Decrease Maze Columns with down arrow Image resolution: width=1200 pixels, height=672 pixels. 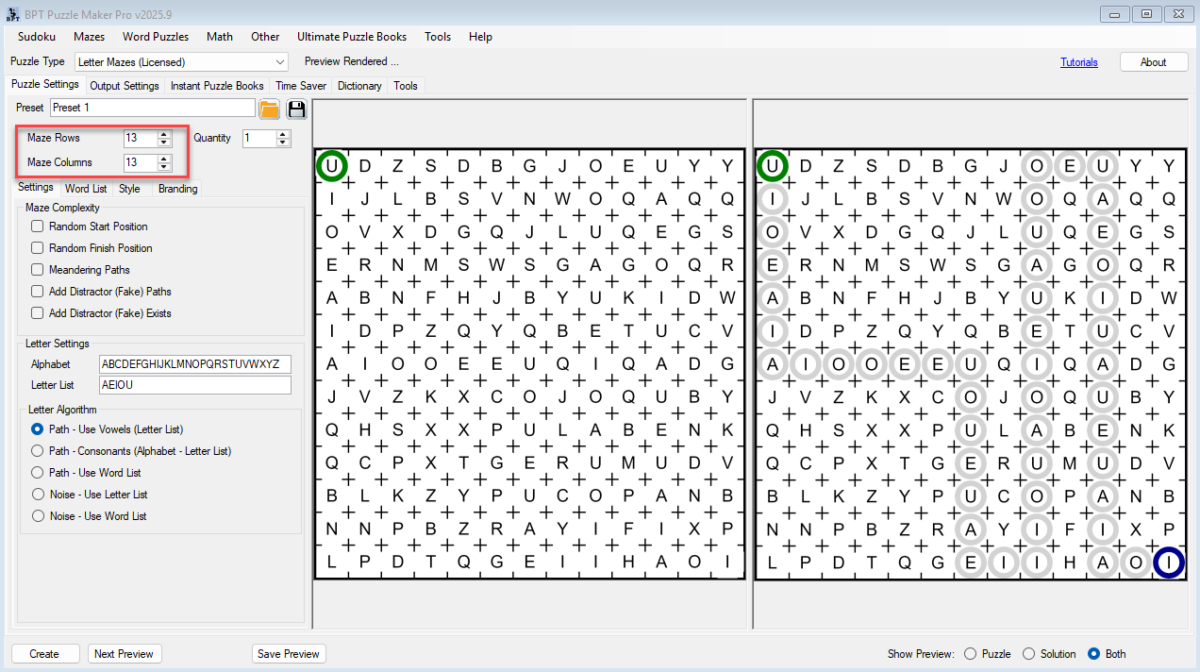pos(164,166)
